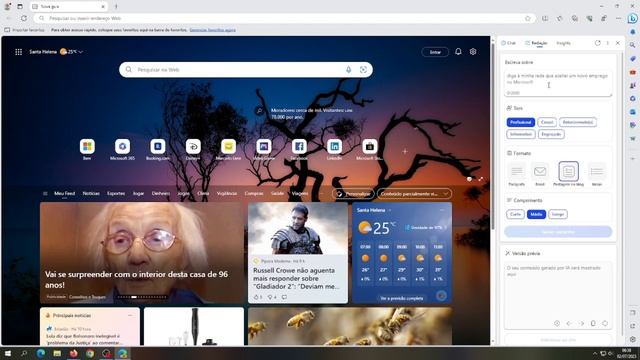Choose the Parágrafo format
Viewport: 640px width, 360px height.
tap(517, 173)
